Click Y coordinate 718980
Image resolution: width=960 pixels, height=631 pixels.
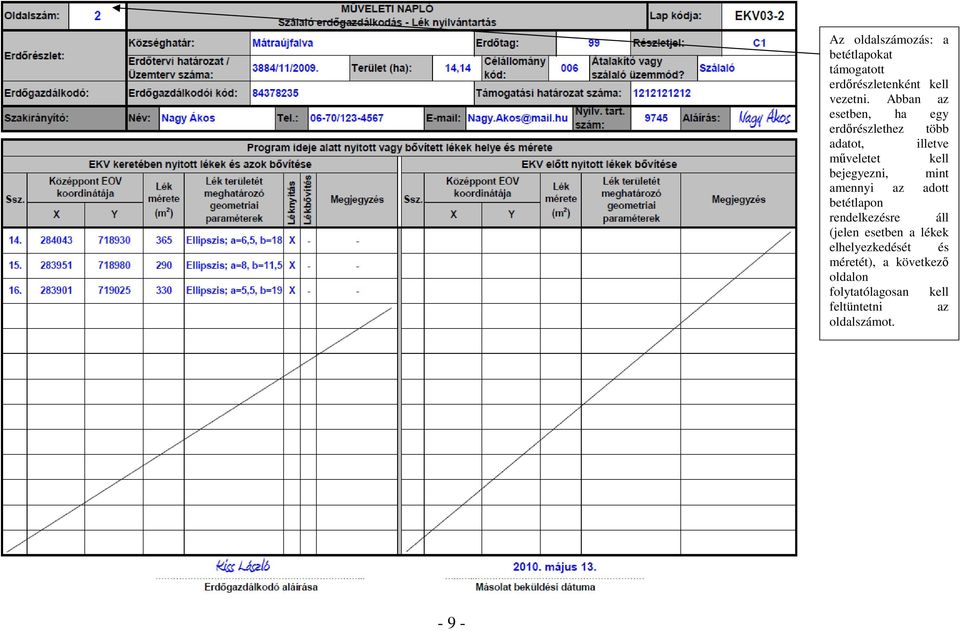114,266
